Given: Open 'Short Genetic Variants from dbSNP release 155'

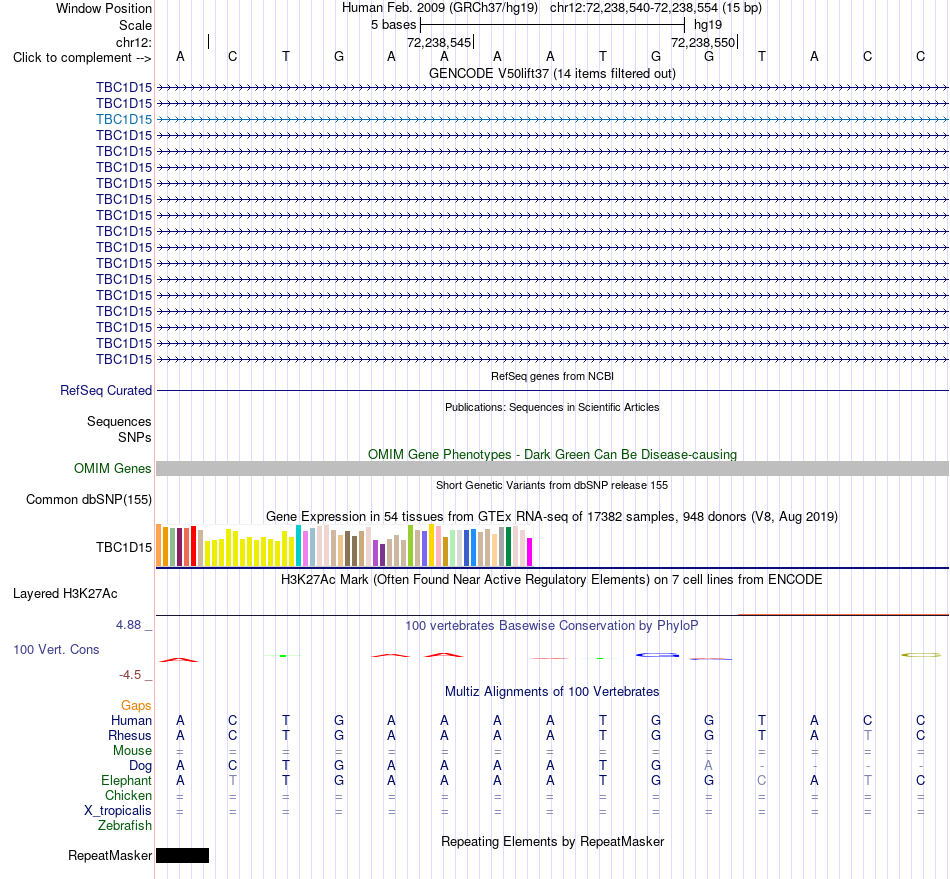Looking at the screenshot, I should coord(552,485).
